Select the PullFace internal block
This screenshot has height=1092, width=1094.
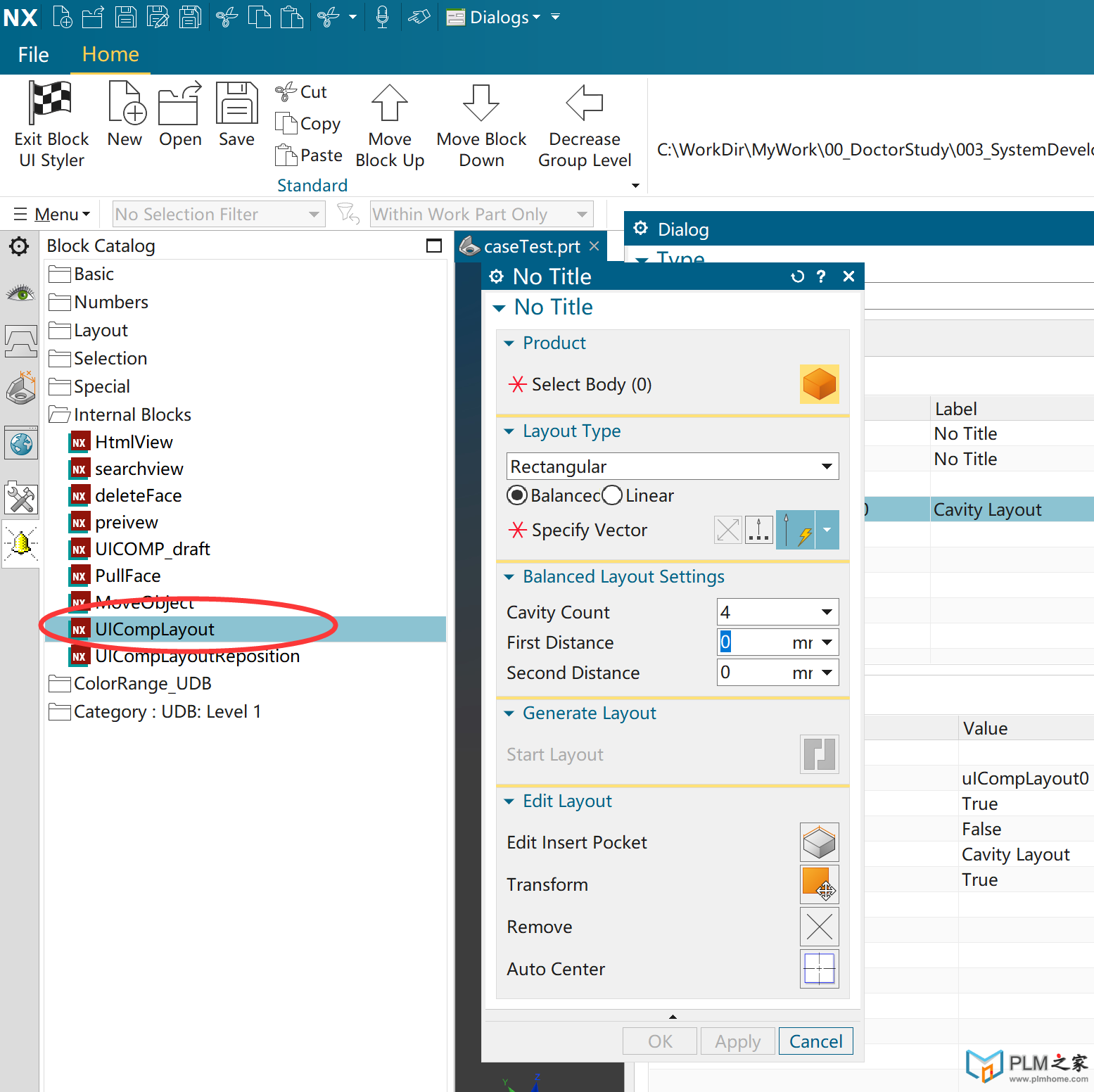point(115,576)
